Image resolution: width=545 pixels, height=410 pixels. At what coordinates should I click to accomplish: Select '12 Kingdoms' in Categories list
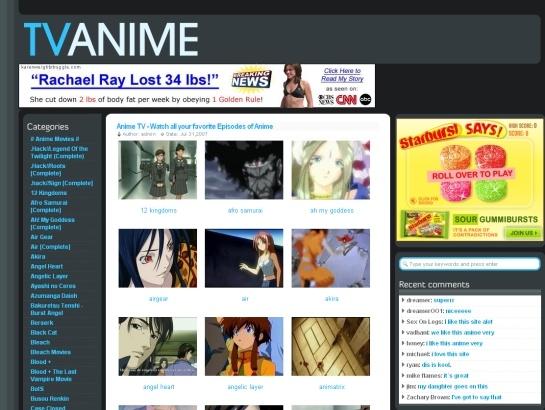(x=49, y=193)
